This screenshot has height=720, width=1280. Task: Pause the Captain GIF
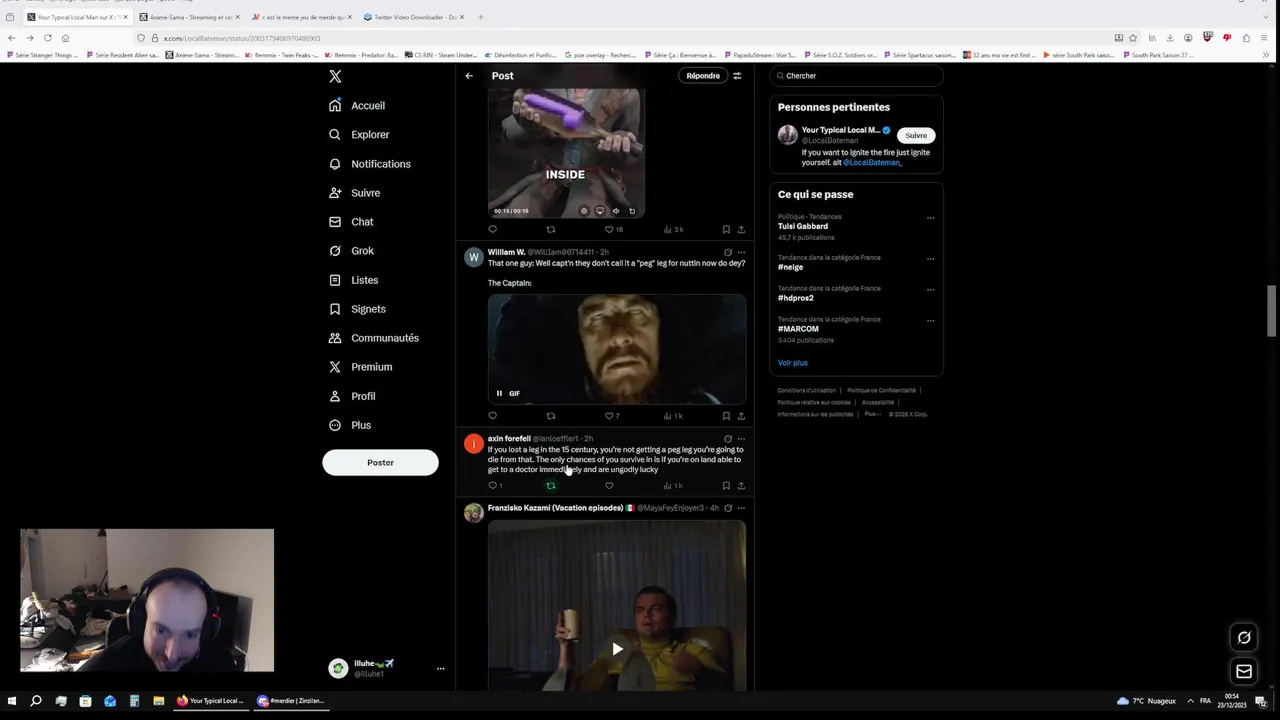click(499, 393)
